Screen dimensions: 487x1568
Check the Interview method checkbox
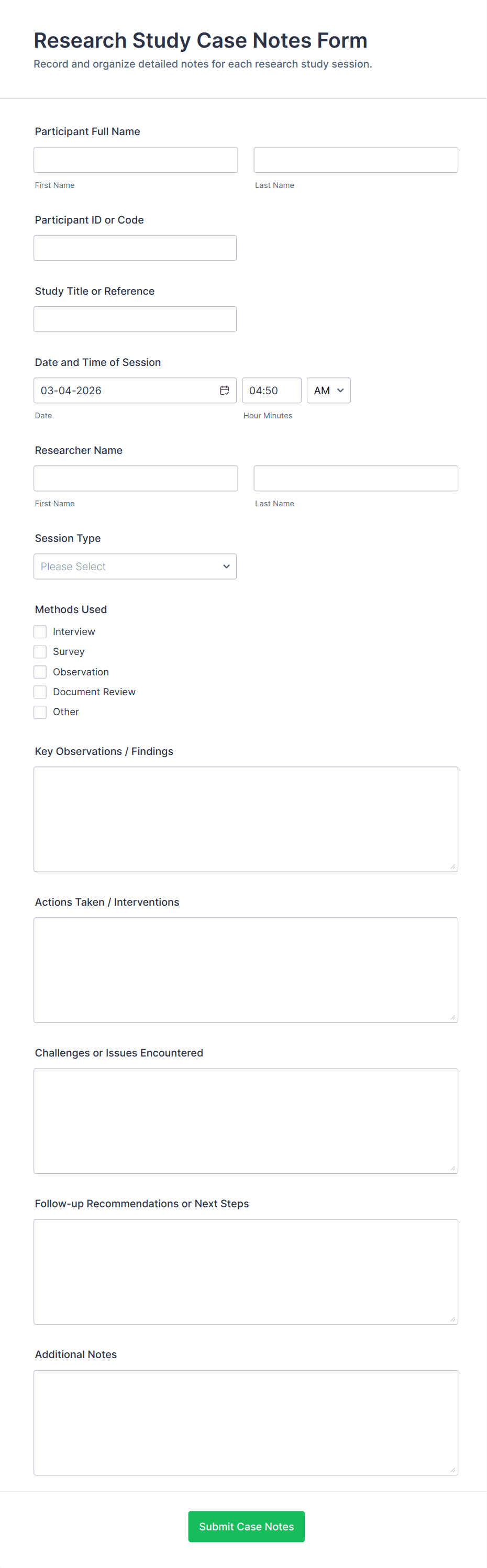click(x=40, y=632)
